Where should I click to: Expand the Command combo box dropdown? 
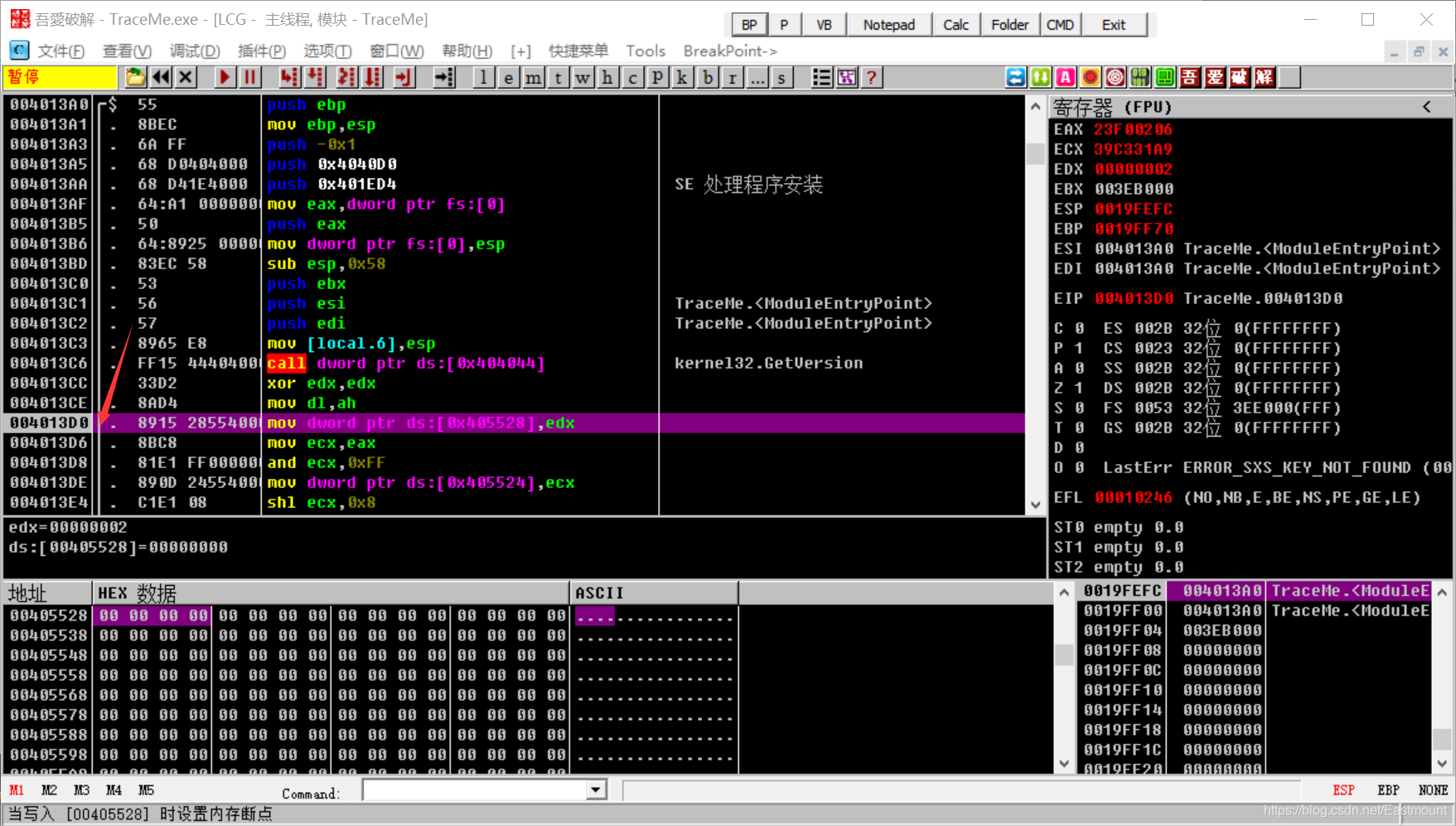click(596, 790)
